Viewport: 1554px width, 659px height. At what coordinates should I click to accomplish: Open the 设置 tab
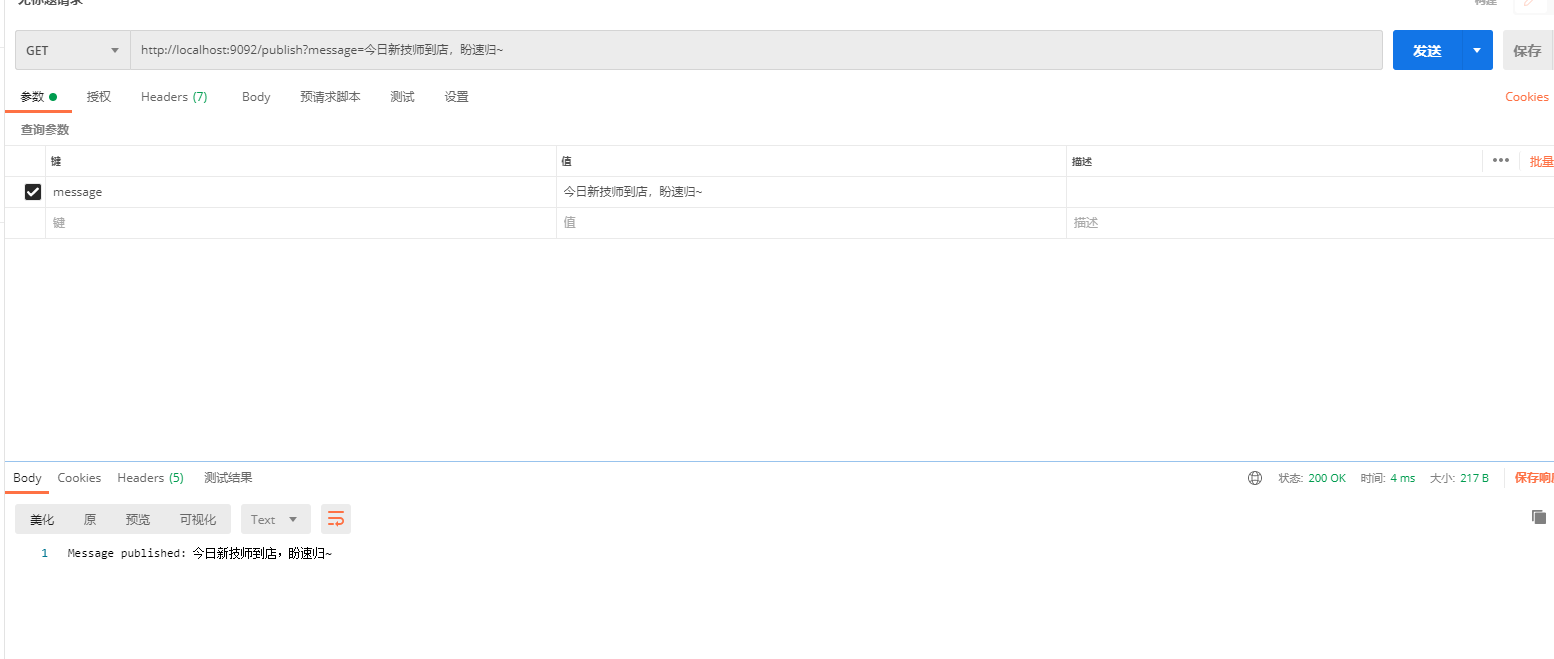(457, 97)
